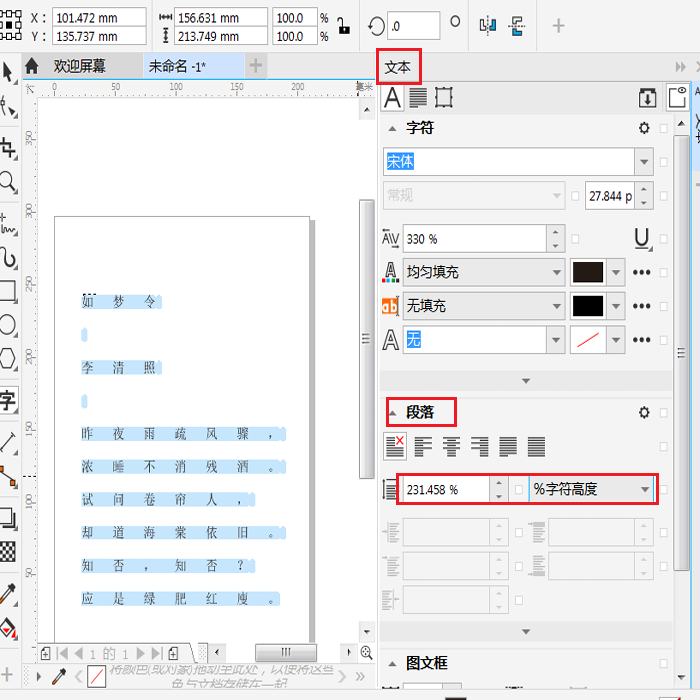Activate the Text tool (字)
The height and width of the screenshot is (700, 700).
pos(8,402)
